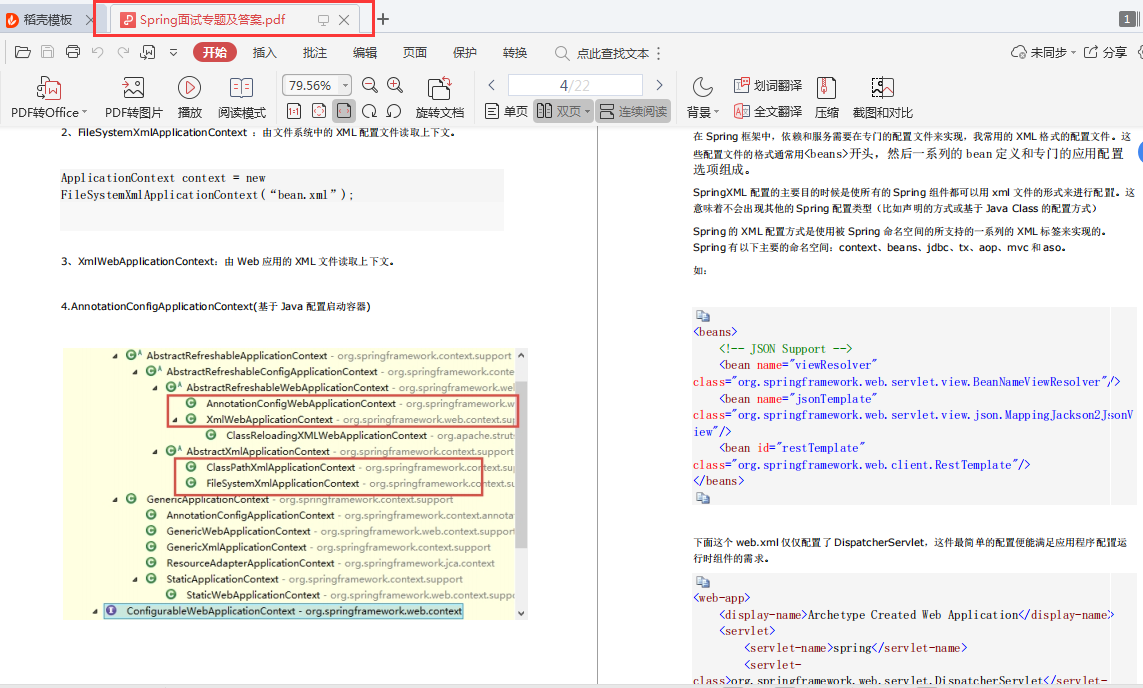
Task: Open the 插入 ribbon tab
Action: [x=265, y=52]
